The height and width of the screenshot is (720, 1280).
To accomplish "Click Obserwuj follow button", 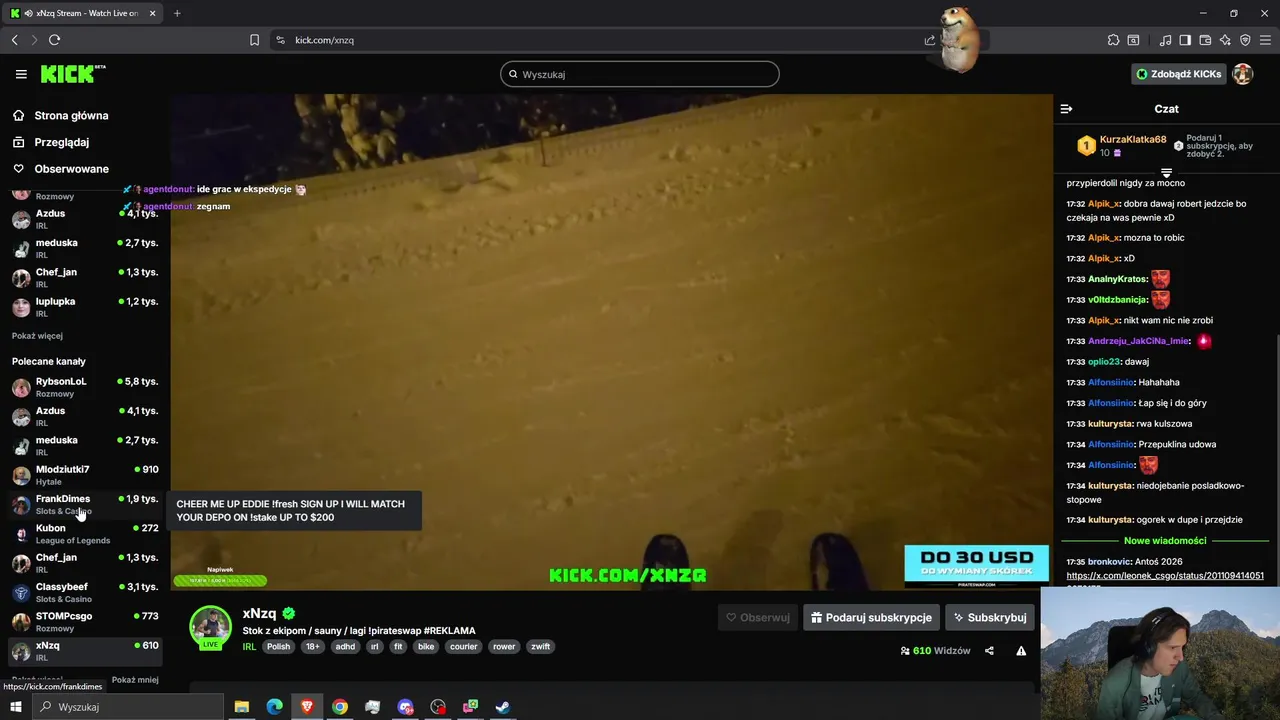I will [757, 617].
